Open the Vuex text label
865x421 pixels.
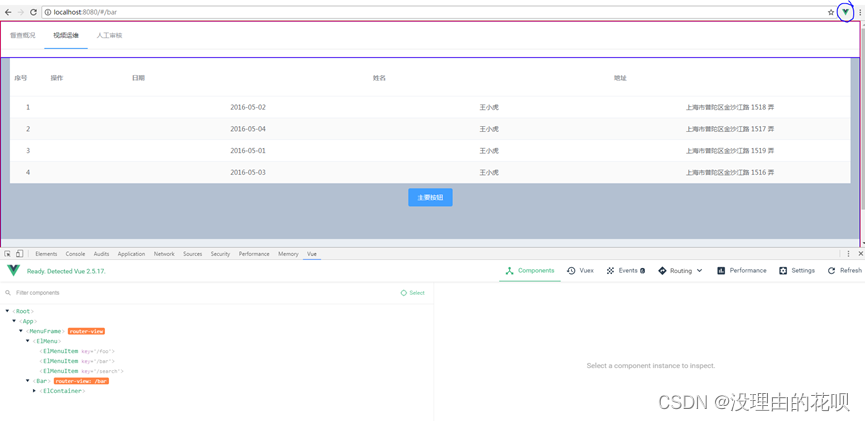point(586,271)
